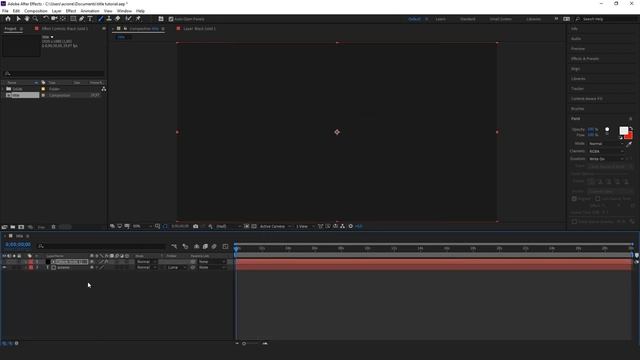Click the Motion Blur enable icon in timeline
The image size is (640, 360).
[214, 246]
